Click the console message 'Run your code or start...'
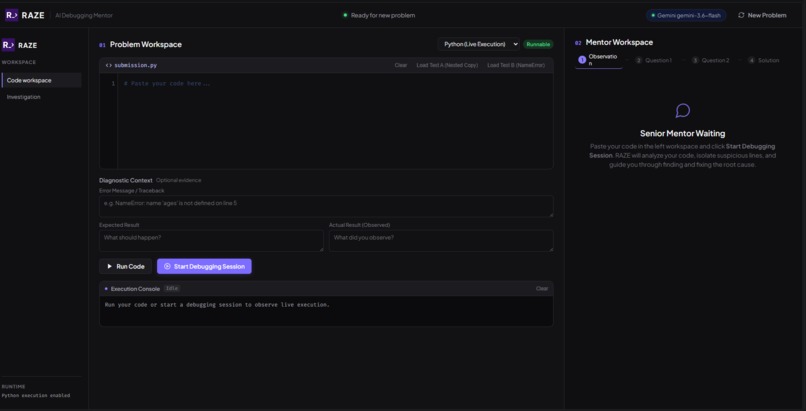The height and width of the screenshot is (411, 806). point(217,305)
